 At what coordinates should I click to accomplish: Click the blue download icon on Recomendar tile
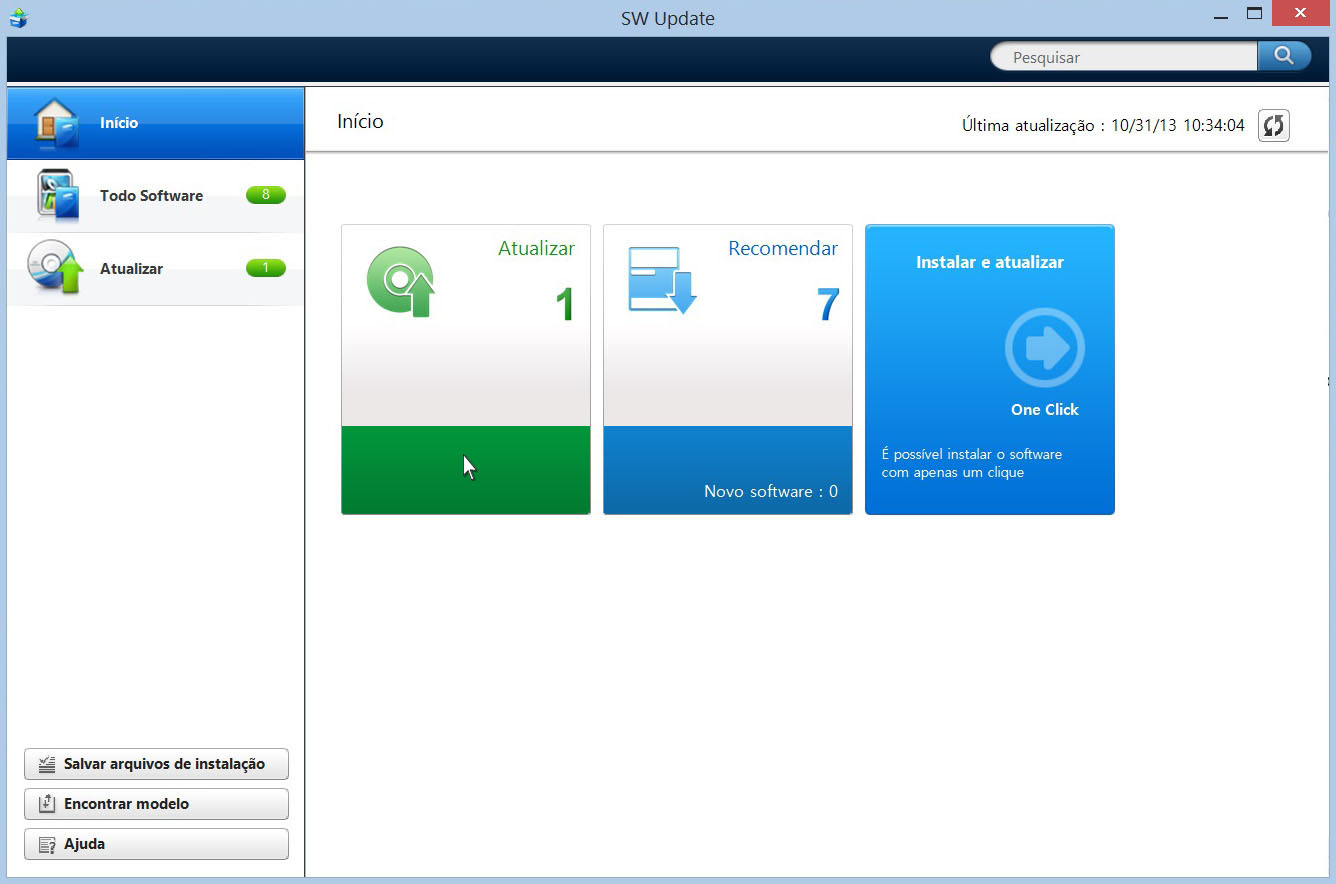662,280
